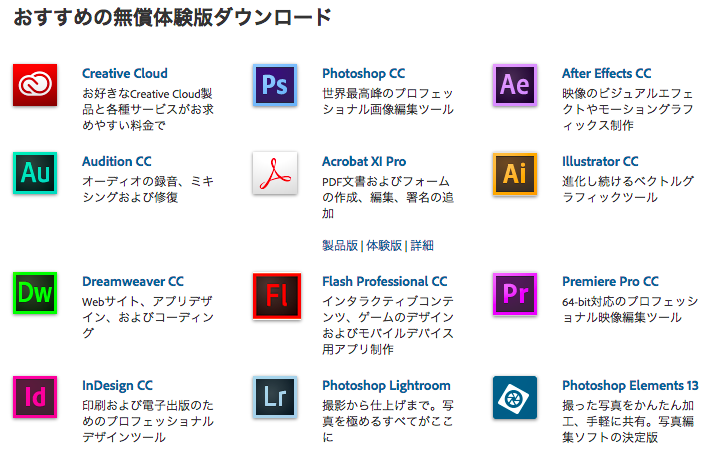This screenshot has width=706, height=456.
Task: Click the red Creative Cloud icon
Action: pyautogui.click(x=35, y=85)
